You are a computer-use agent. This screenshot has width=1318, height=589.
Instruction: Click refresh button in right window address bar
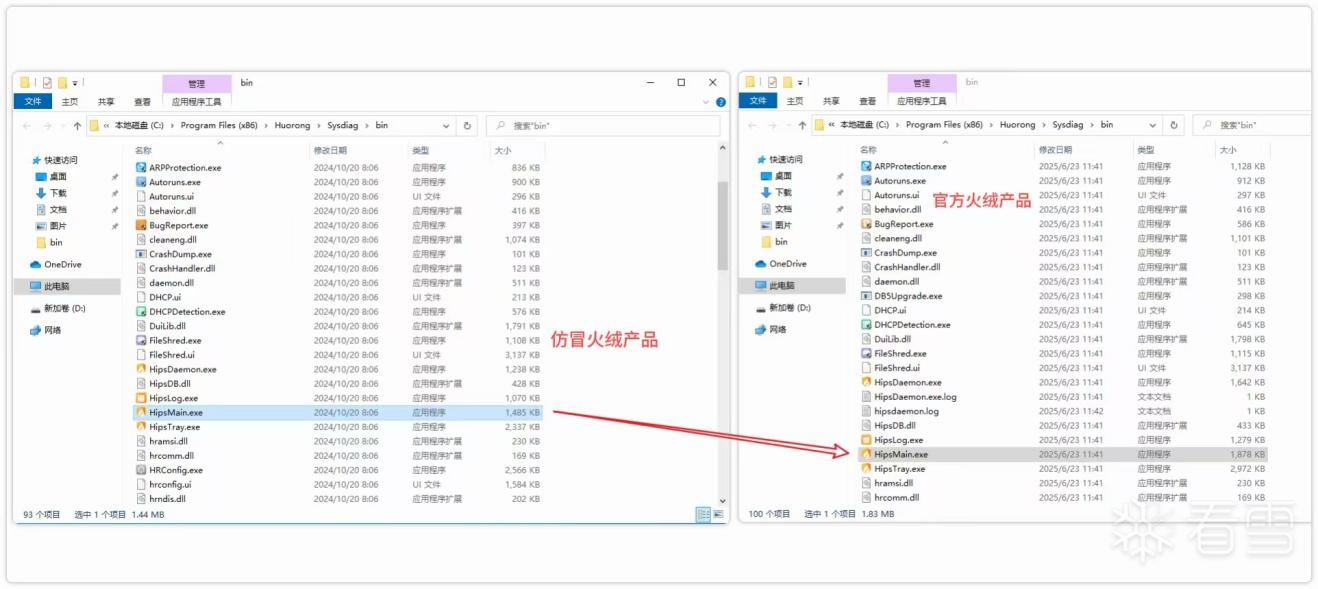coord(1174,125)
